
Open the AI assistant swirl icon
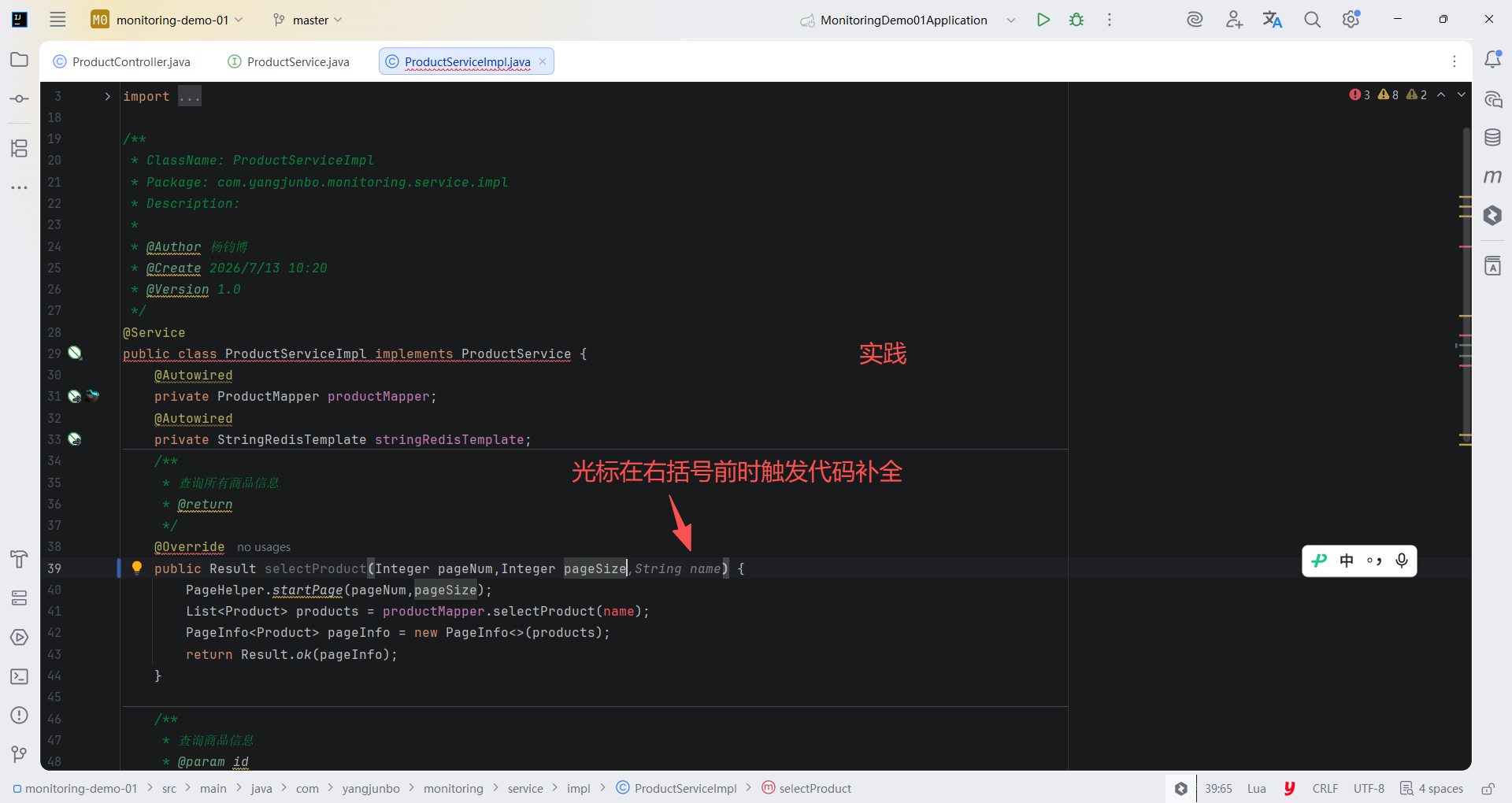pos(1195,20)
